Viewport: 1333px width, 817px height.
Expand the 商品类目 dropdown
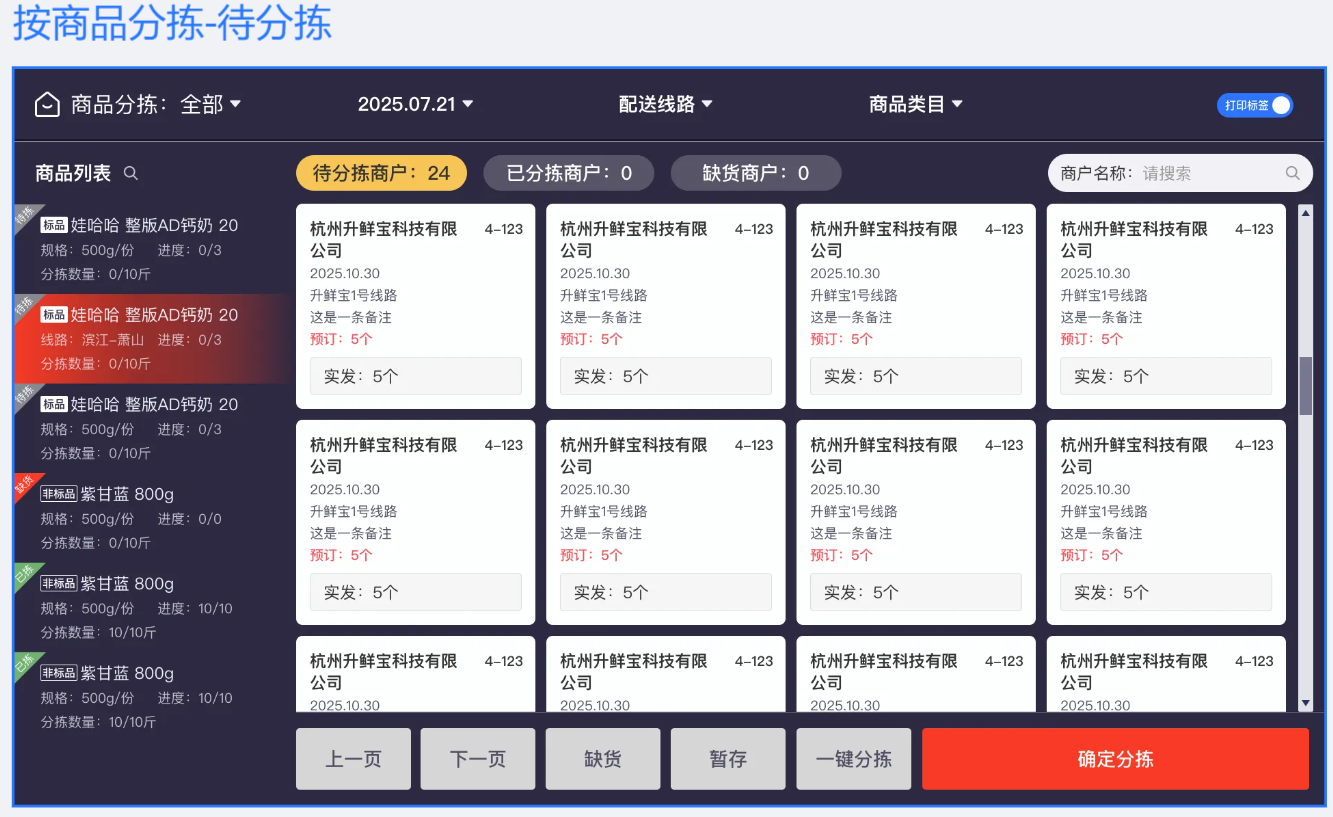pos(915,104)
